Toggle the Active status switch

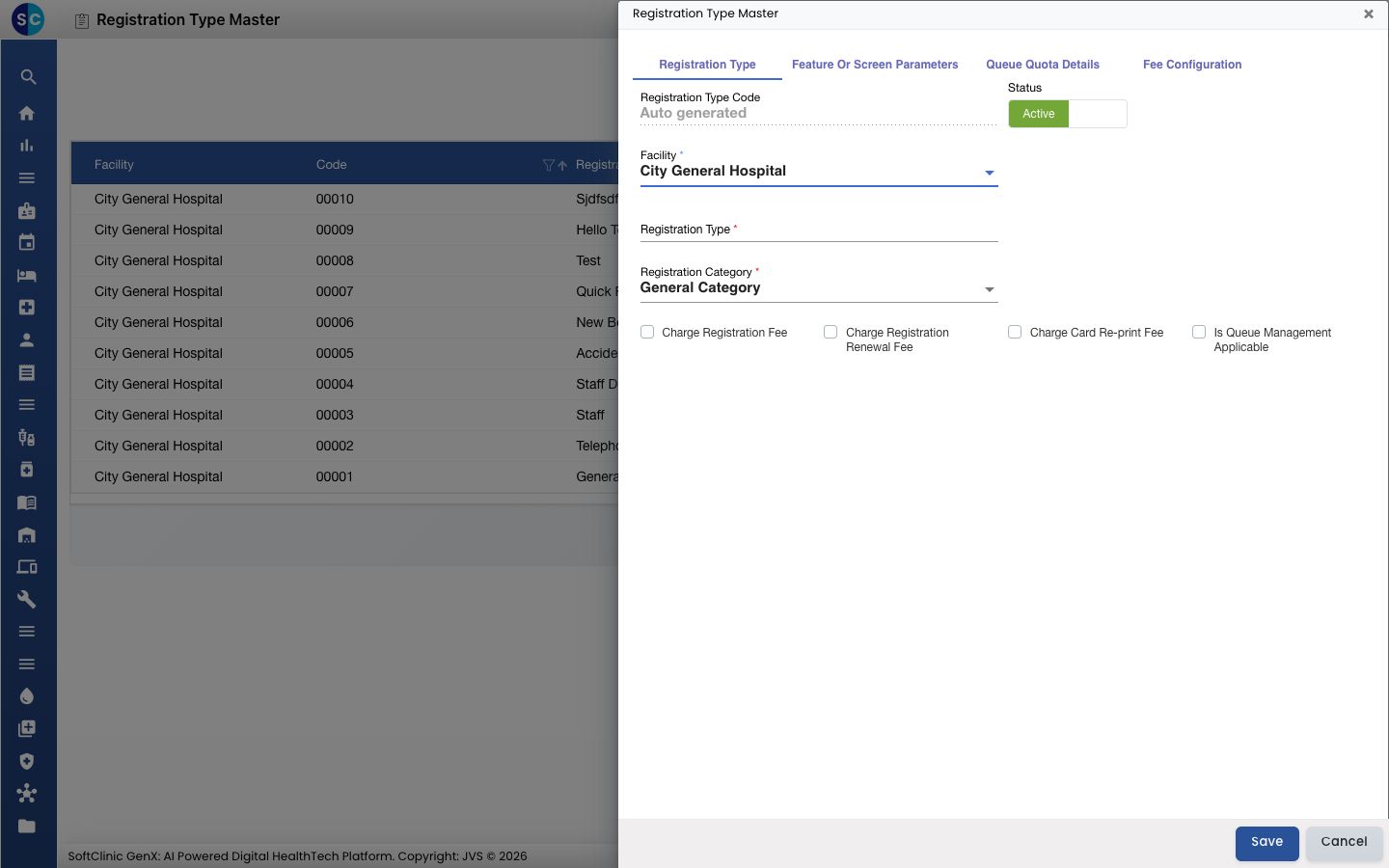pyautogui.click(x=1068, y=114)
